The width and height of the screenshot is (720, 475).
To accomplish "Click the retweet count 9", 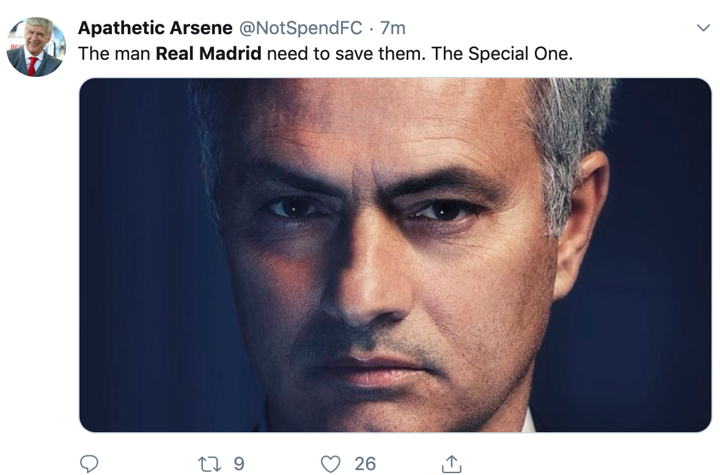I will coord(238,463).
